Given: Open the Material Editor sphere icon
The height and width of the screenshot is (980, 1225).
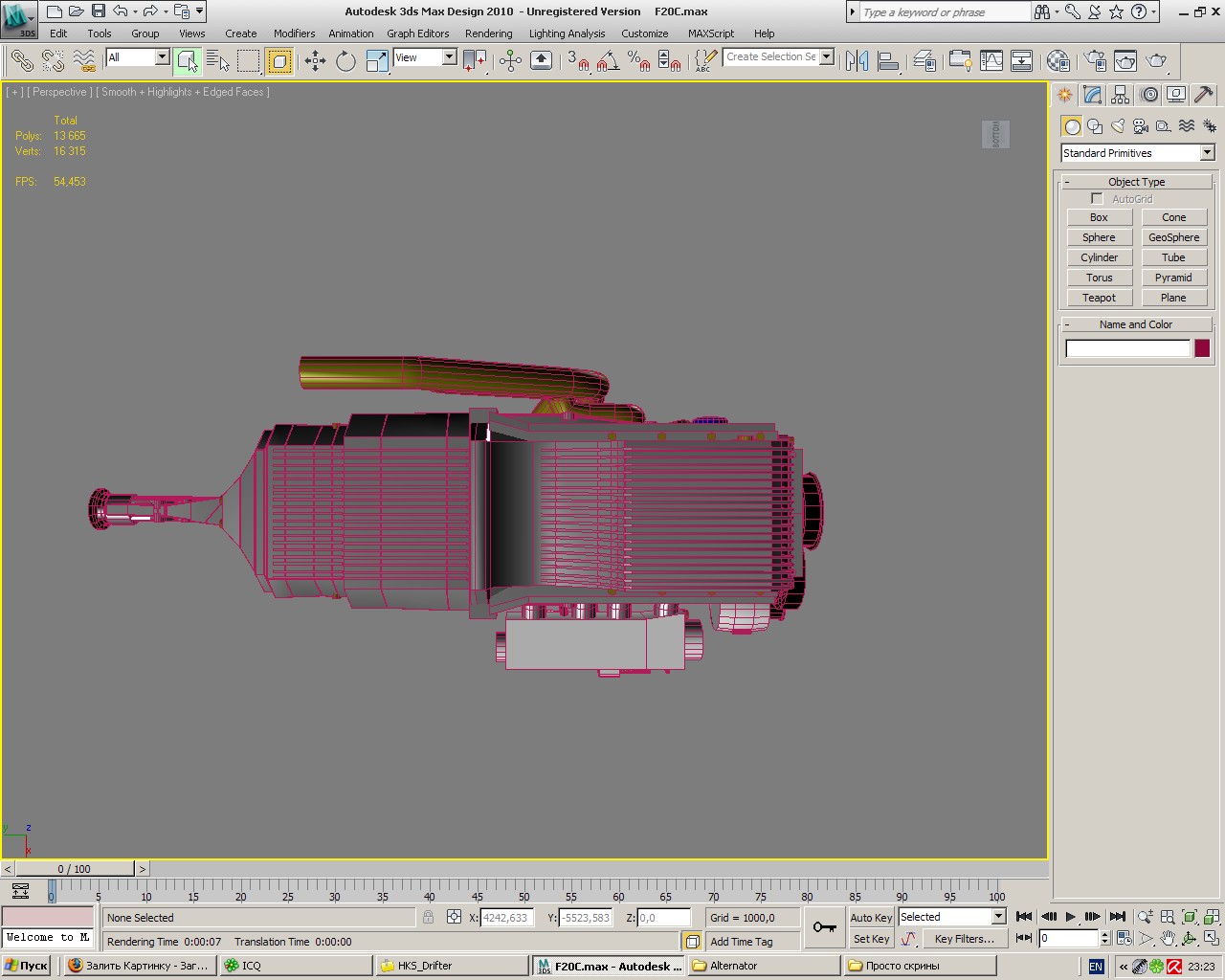Looking at the screenshot, I should [x=1058, y=61].
